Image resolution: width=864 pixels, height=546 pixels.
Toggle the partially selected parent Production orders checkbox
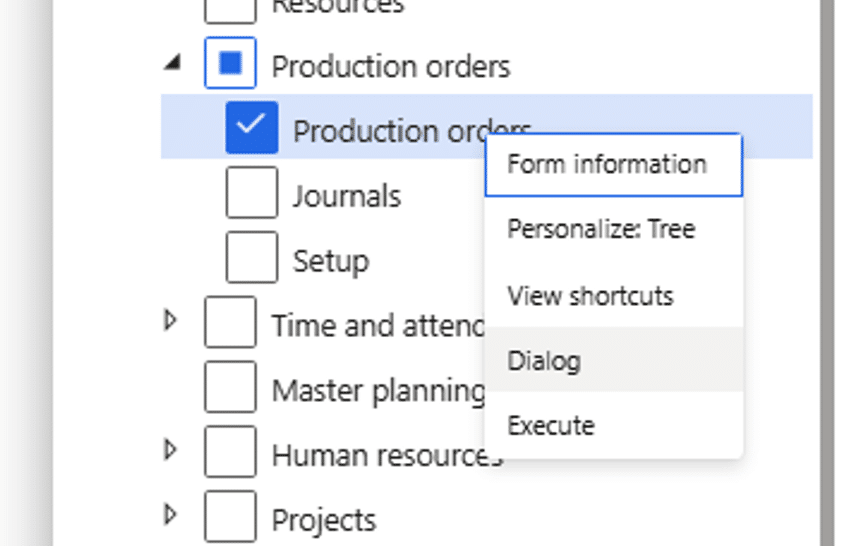tap(230, 64)
